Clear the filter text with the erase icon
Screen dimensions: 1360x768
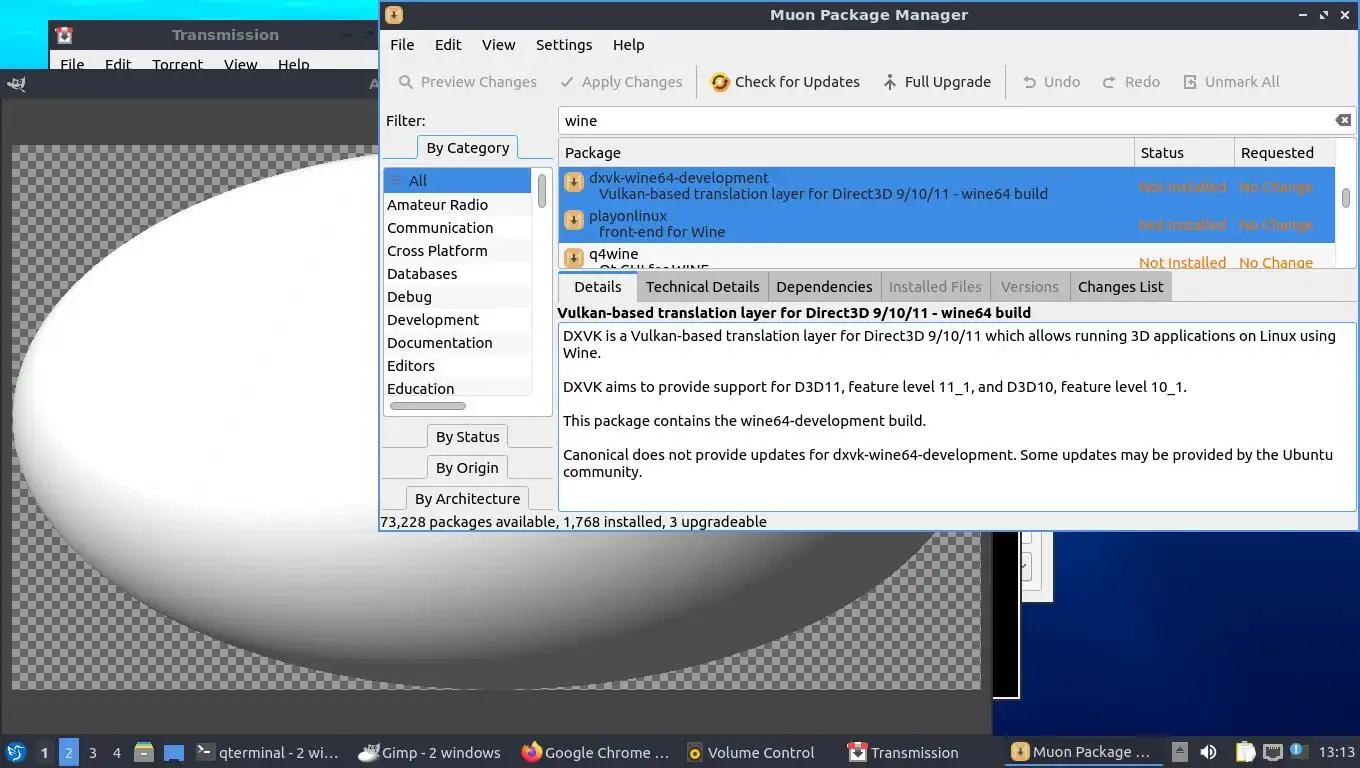(1343, 120)
